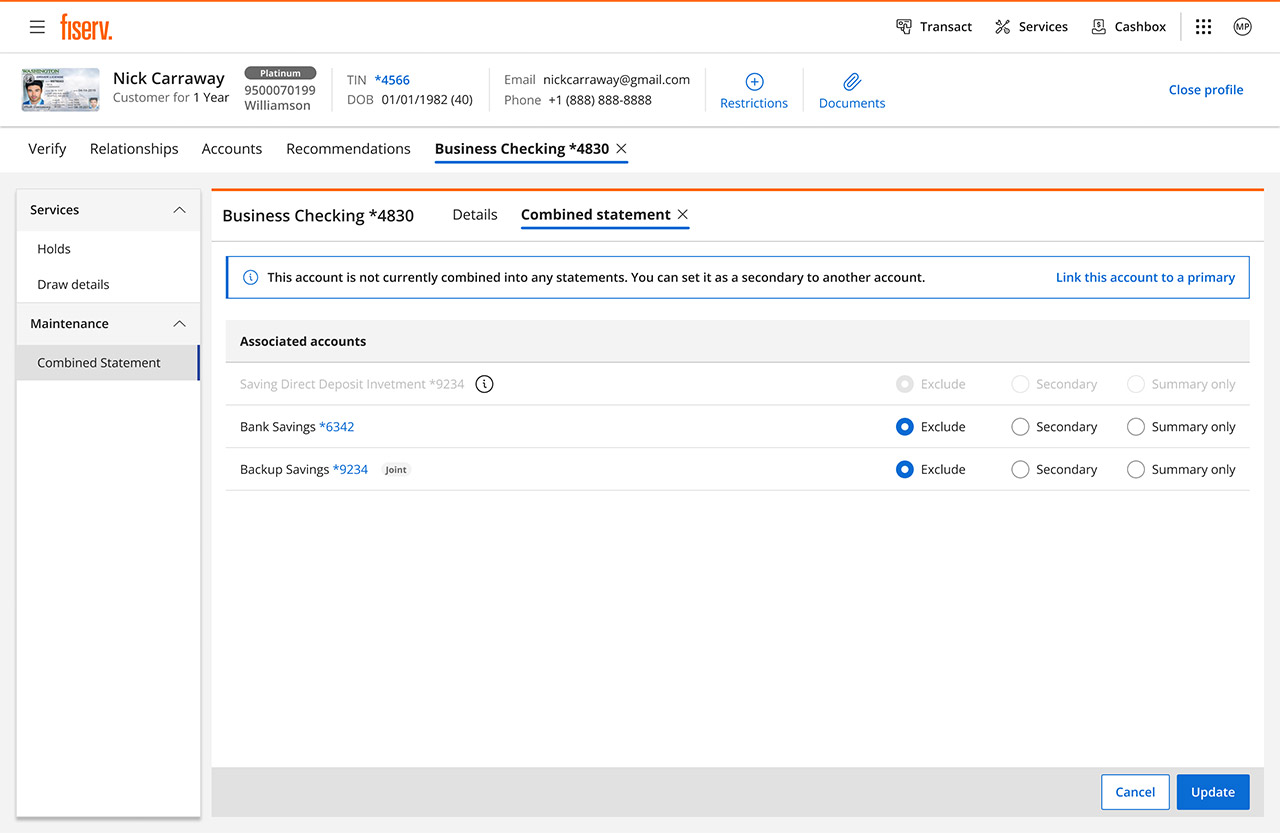Set Backup Savings to Summary only
The height and width of the screenshot is (833, 1280).
click(x=1136, y=470)
